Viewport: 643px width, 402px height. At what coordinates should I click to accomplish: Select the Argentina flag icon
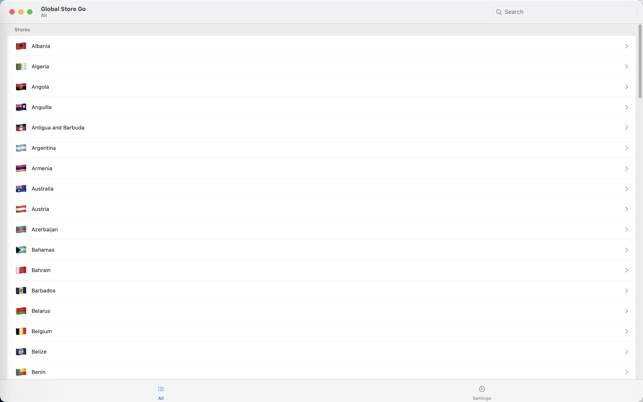coord(21,148)
